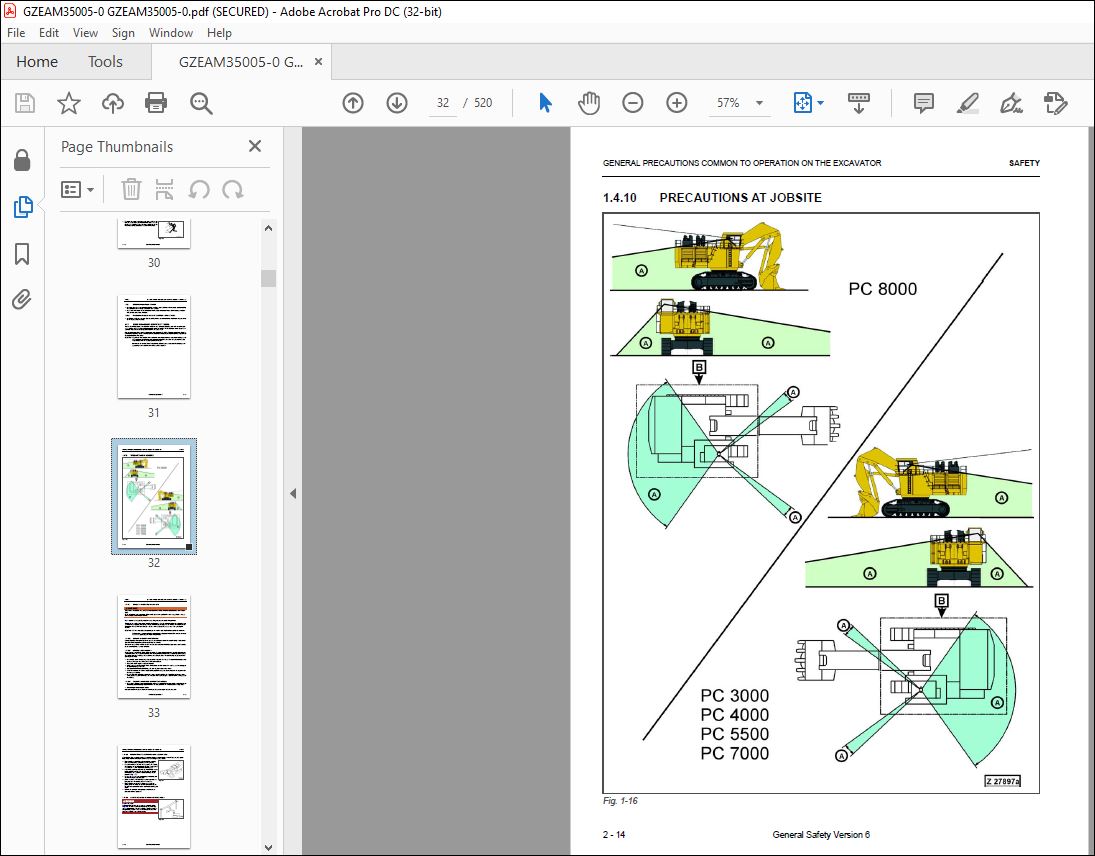Select the page 34 thumbnail at bottom

point(154,797)
